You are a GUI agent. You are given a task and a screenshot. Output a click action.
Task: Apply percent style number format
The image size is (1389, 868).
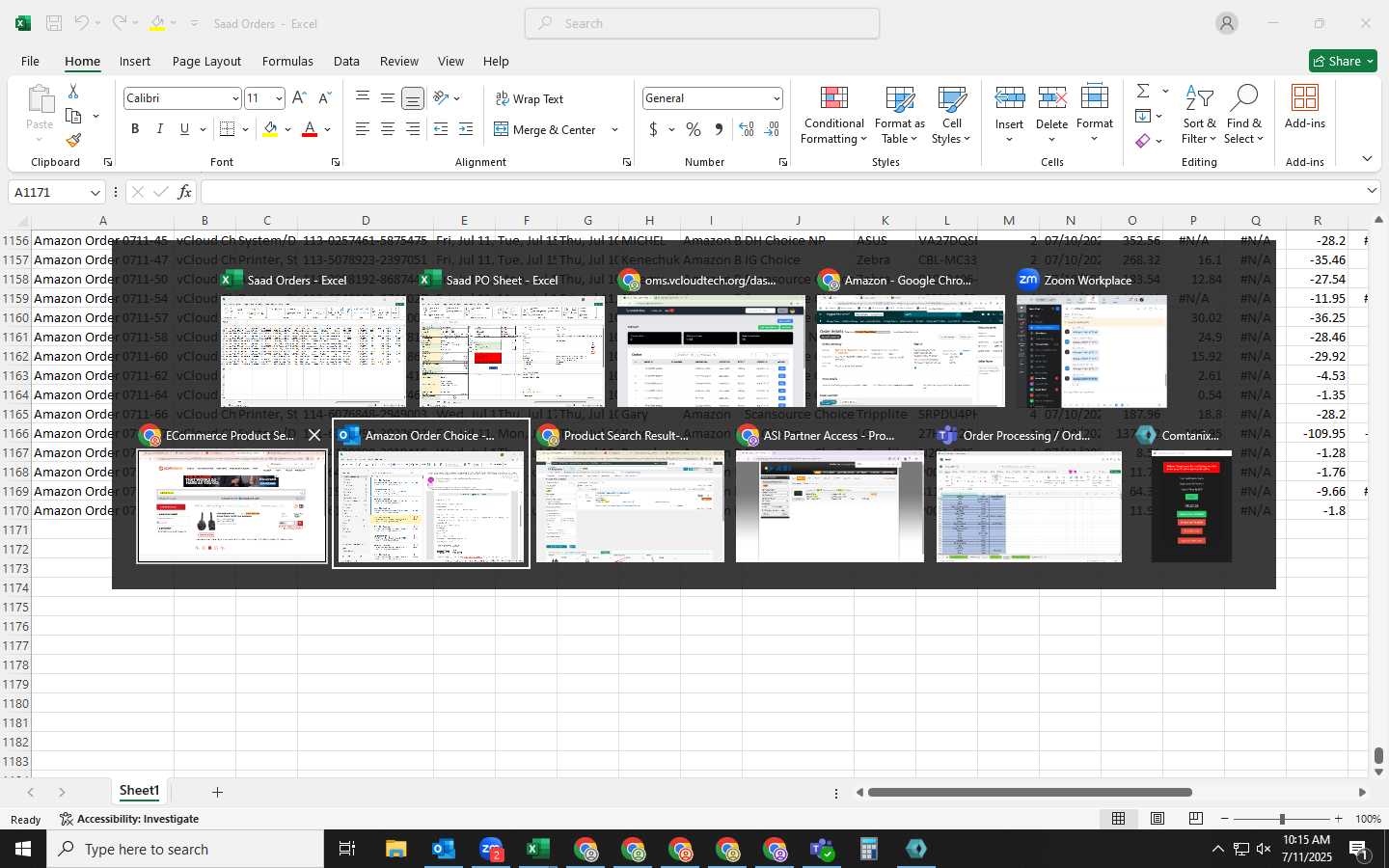click(x=694, y=129)
